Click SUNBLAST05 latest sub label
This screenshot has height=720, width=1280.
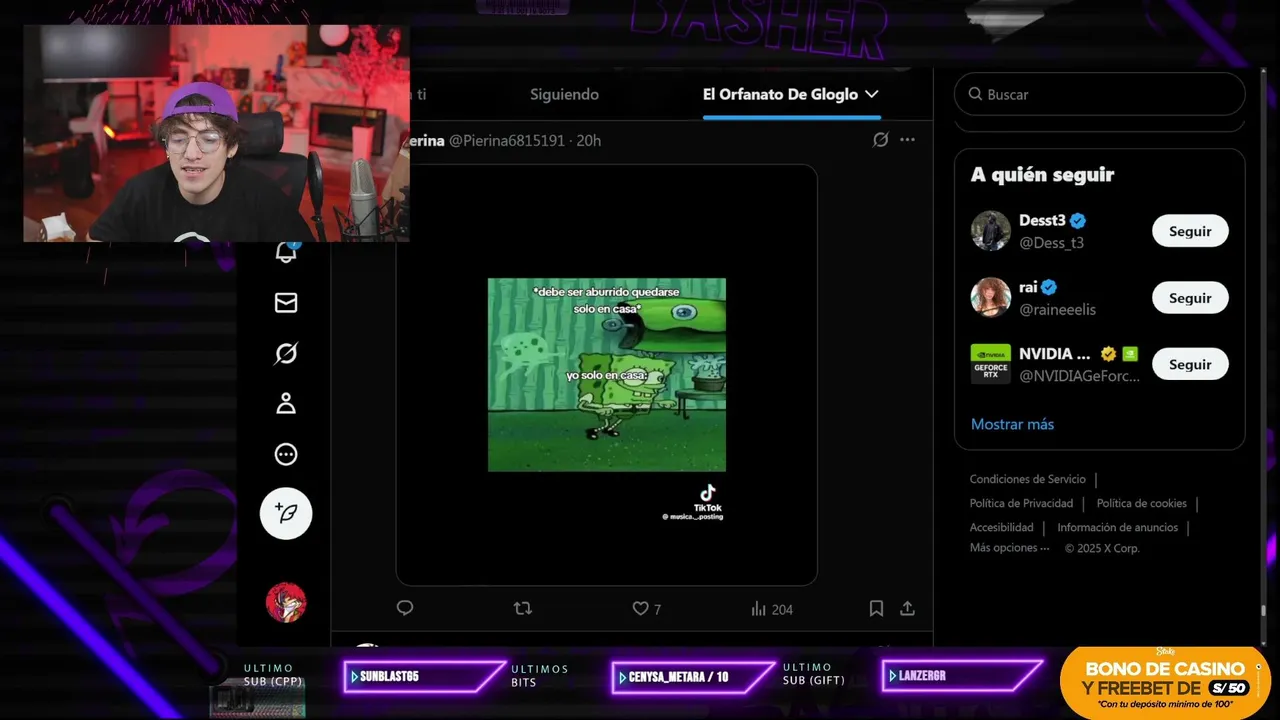click(424, 677)
